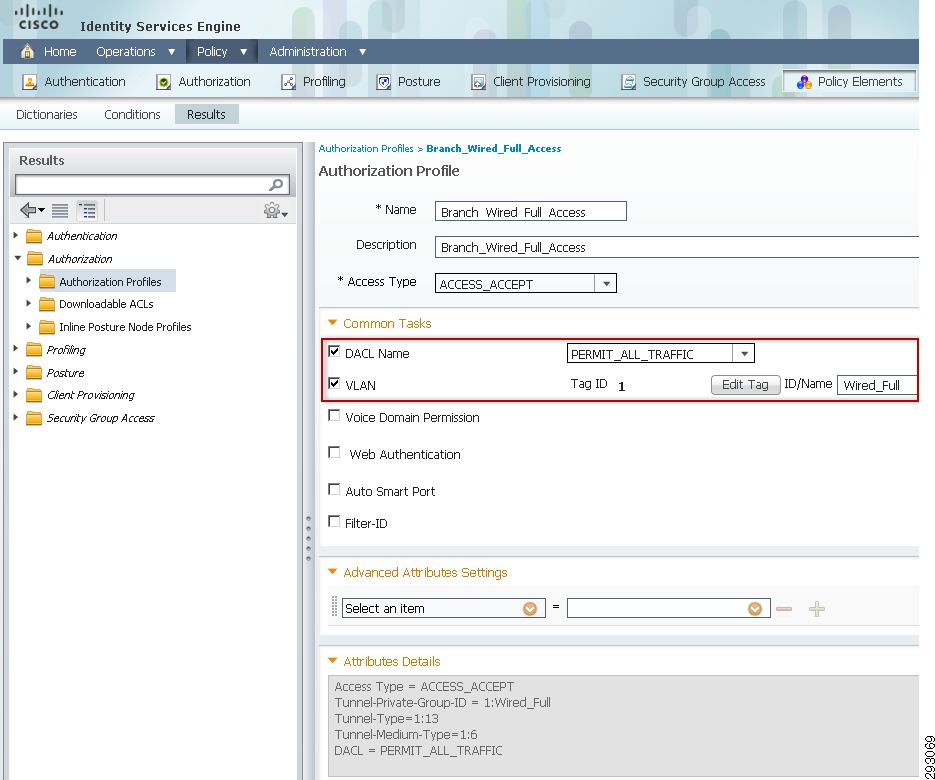Open the gear settings menu in Results
Screen dimensions: 935x780
[275, 211]
